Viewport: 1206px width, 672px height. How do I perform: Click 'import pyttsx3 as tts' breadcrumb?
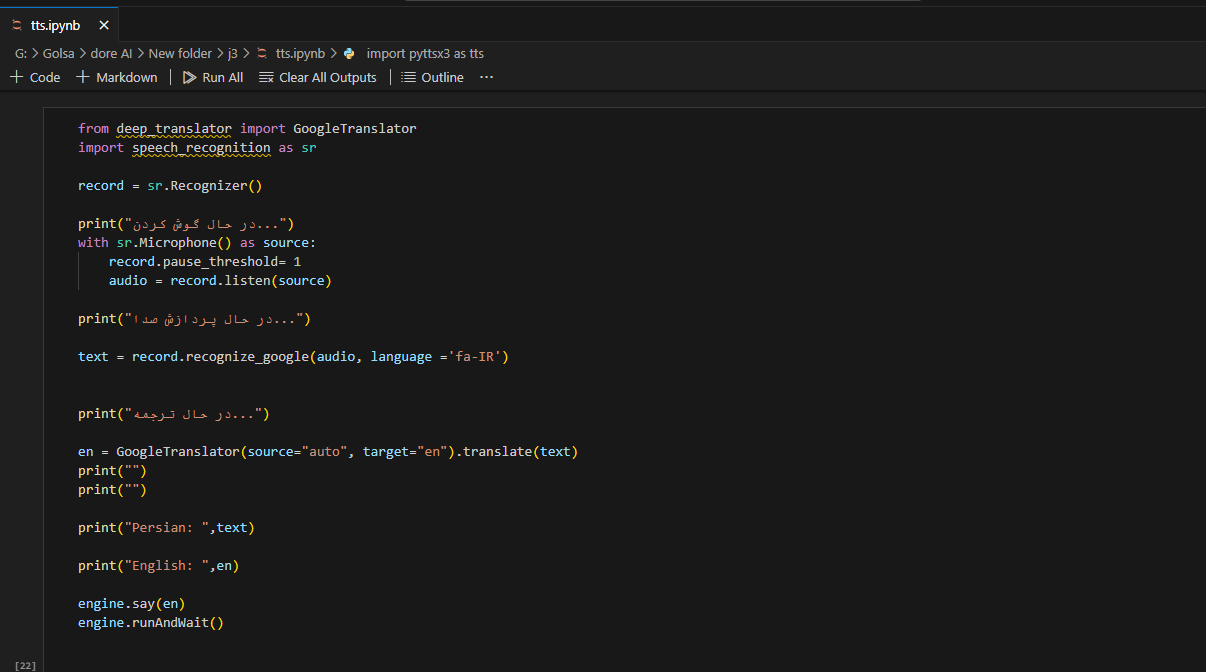tap(425, 53)
